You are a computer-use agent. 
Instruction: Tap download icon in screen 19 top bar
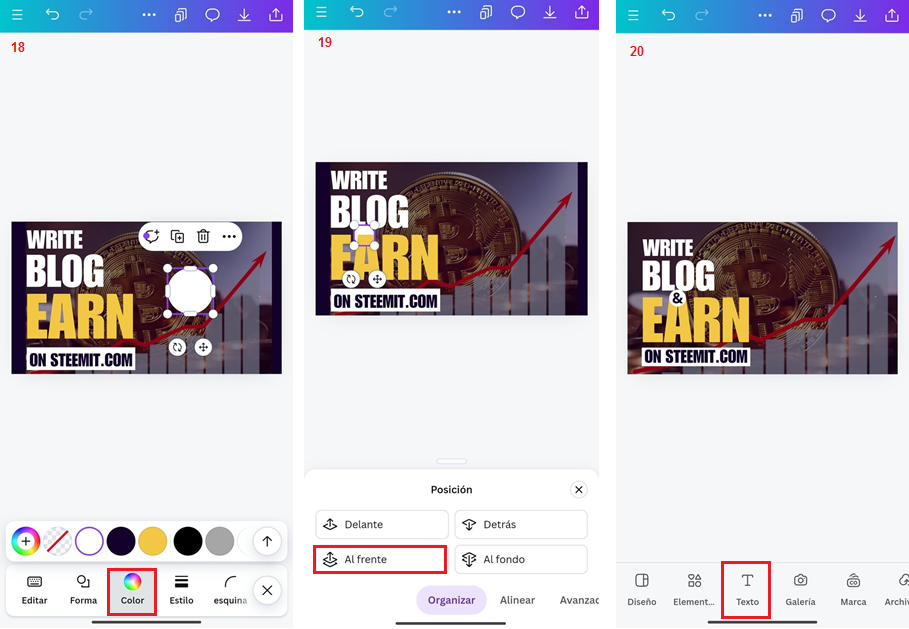550,12
